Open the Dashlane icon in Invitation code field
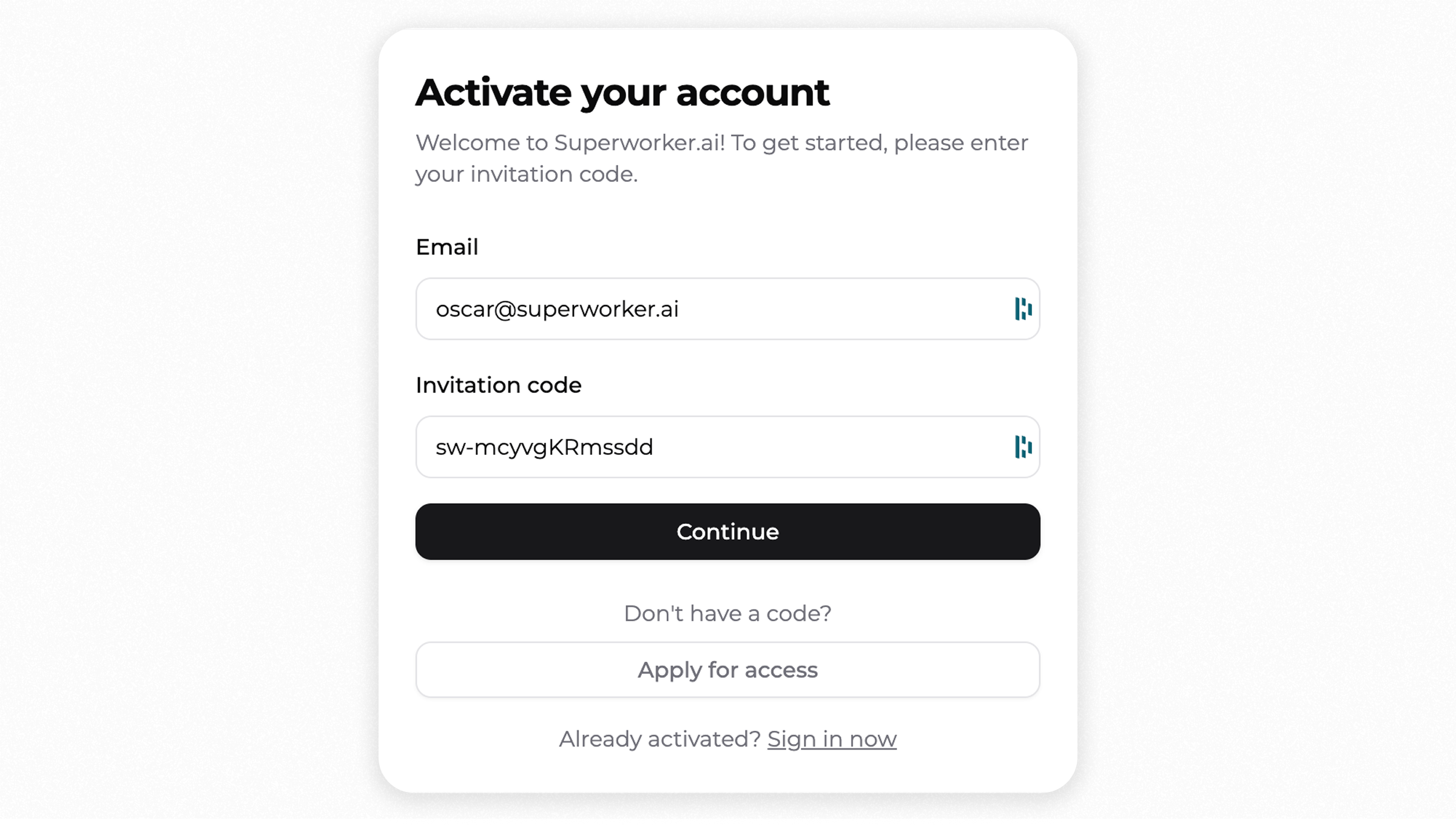Viewport: 1456px width, 826px height. [x=1023, y=447]
